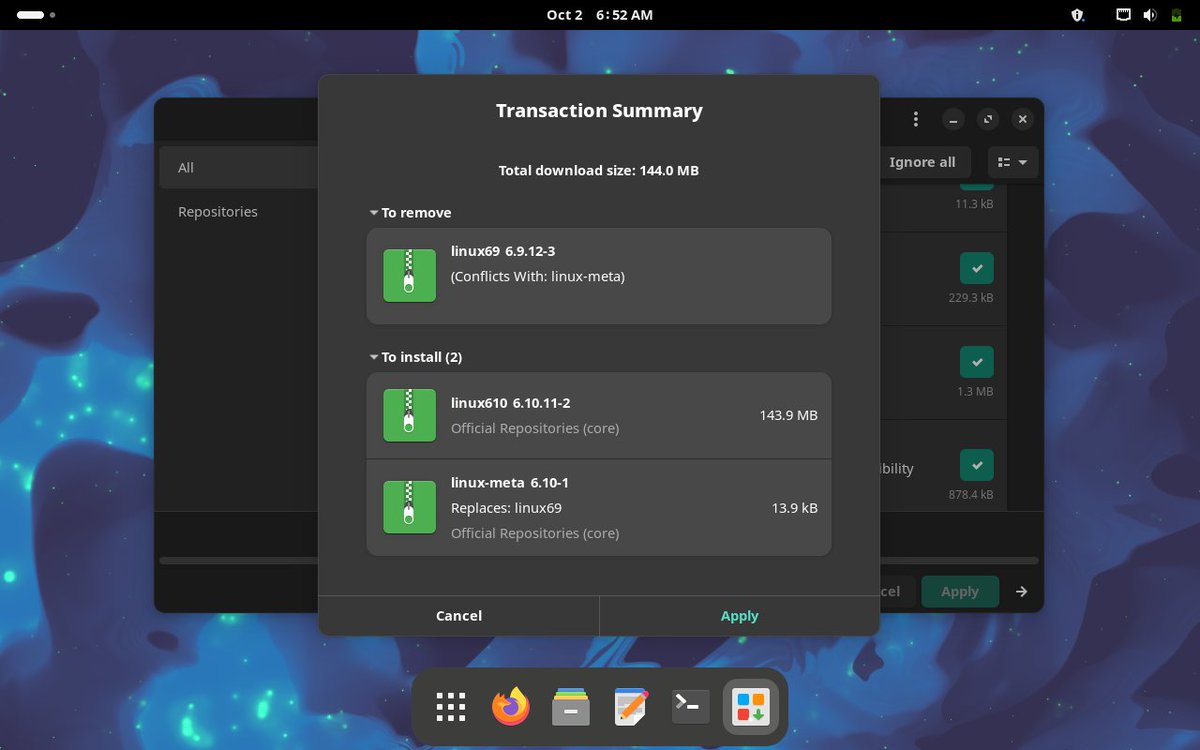Click the linux-meta package archive icon
This screenshot has height=750, width=1200.
pos(409,507)
